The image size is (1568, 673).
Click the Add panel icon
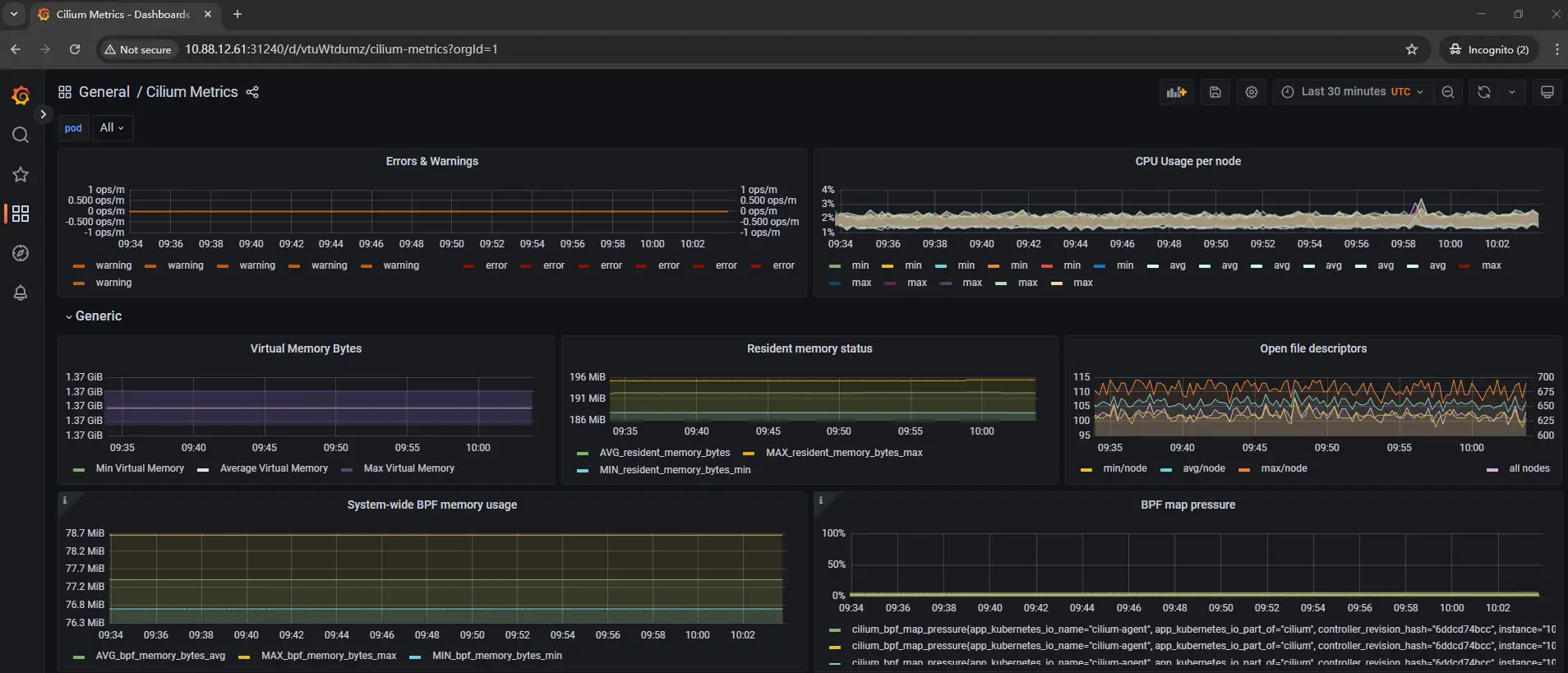click(1176, 92)
